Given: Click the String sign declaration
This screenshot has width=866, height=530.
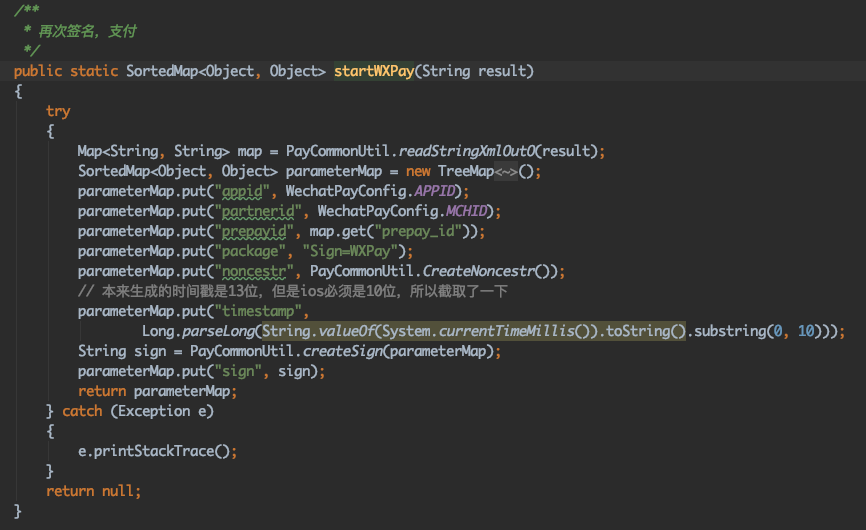Looking at the screenshot, I should point(122,351).
